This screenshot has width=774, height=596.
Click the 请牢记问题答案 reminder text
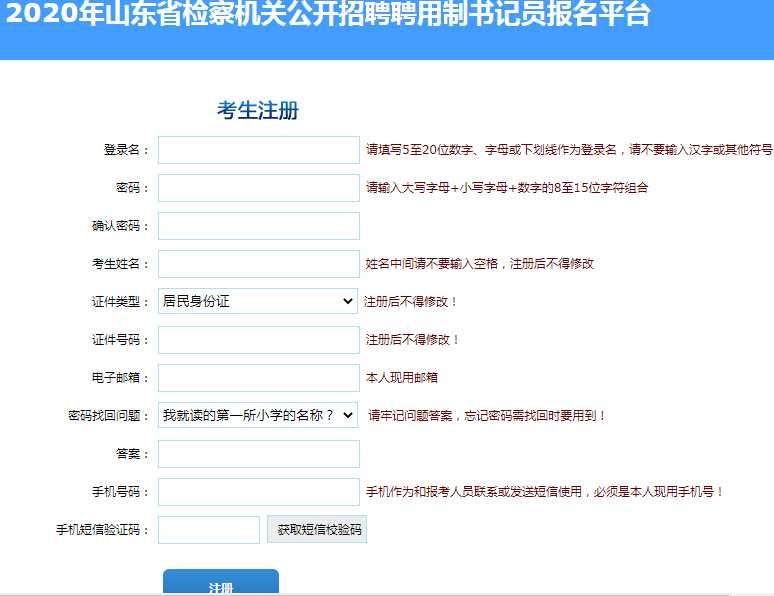(x=487, y=416)
